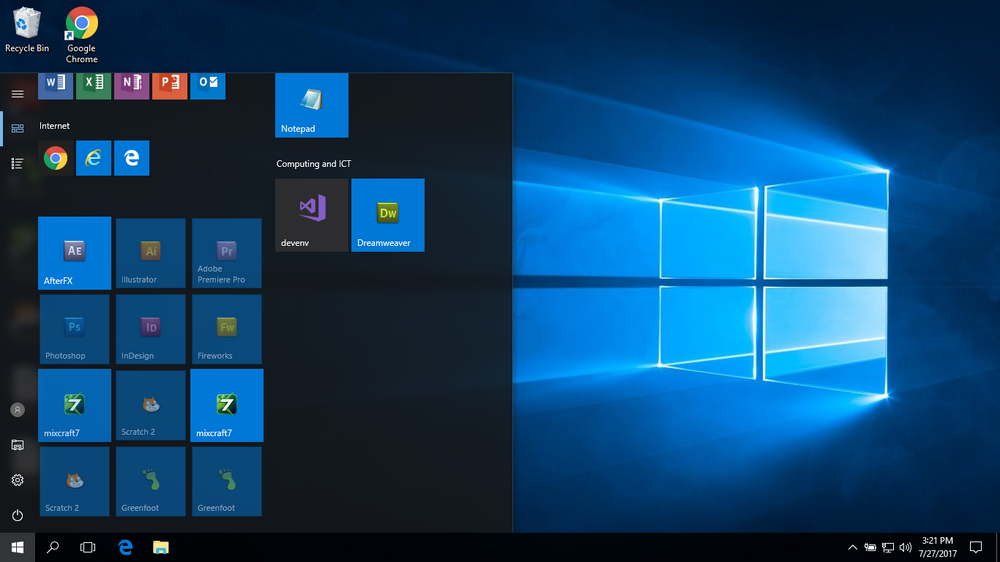Select the Google Chrome desktop shortcut

coord(82,36)
